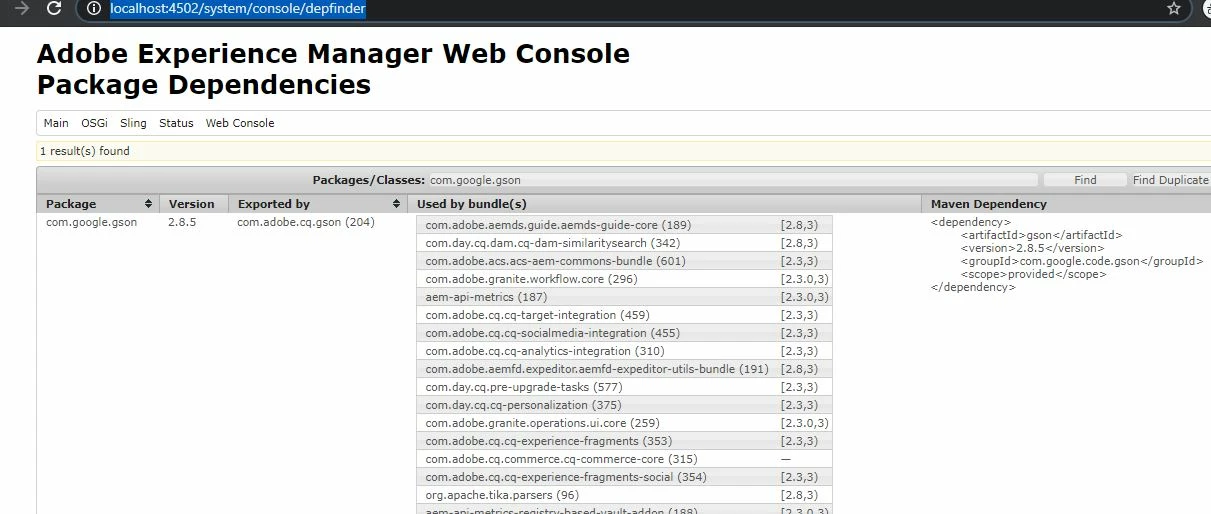Click the Packages/Classes search field
The image size is (1211, 514).
[732, 180]
